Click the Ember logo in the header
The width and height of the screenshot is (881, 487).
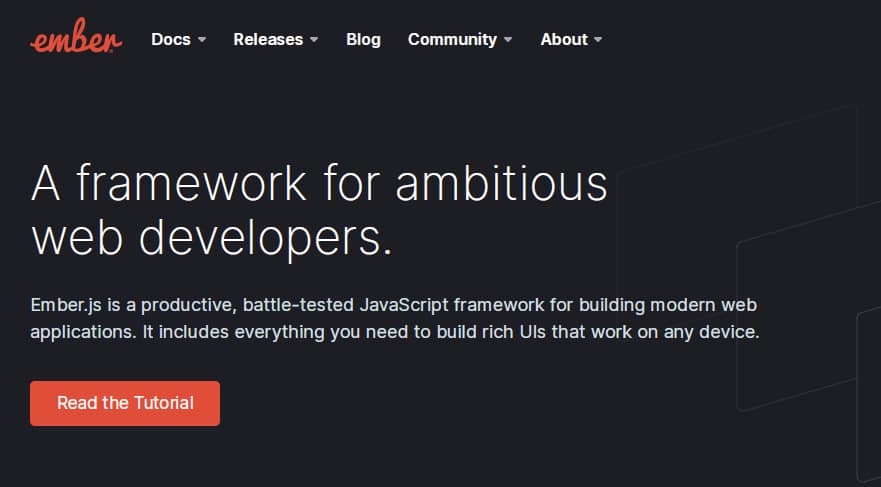[76, 40]
